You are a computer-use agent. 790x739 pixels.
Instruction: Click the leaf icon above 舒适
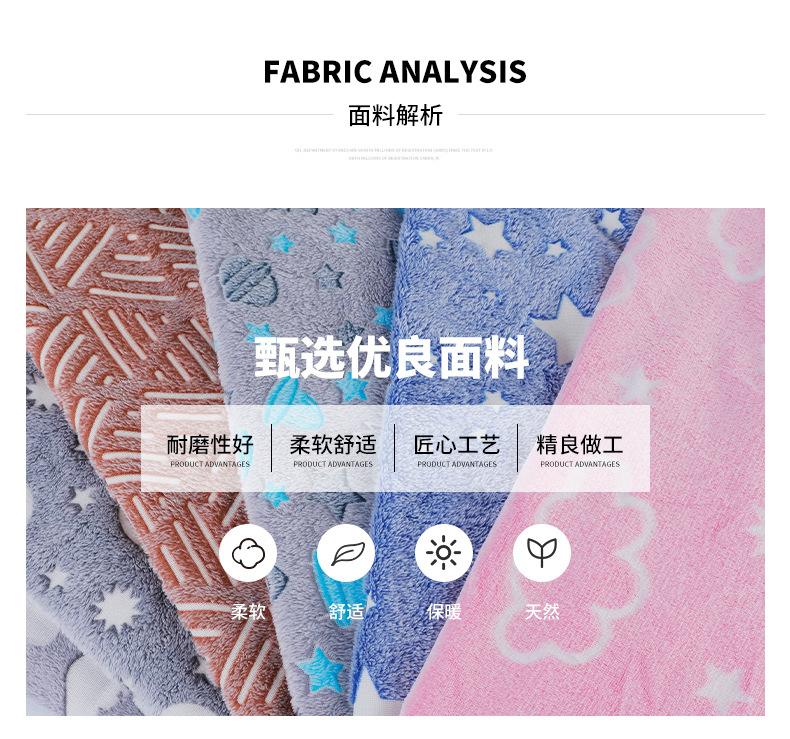pos(346,553)
